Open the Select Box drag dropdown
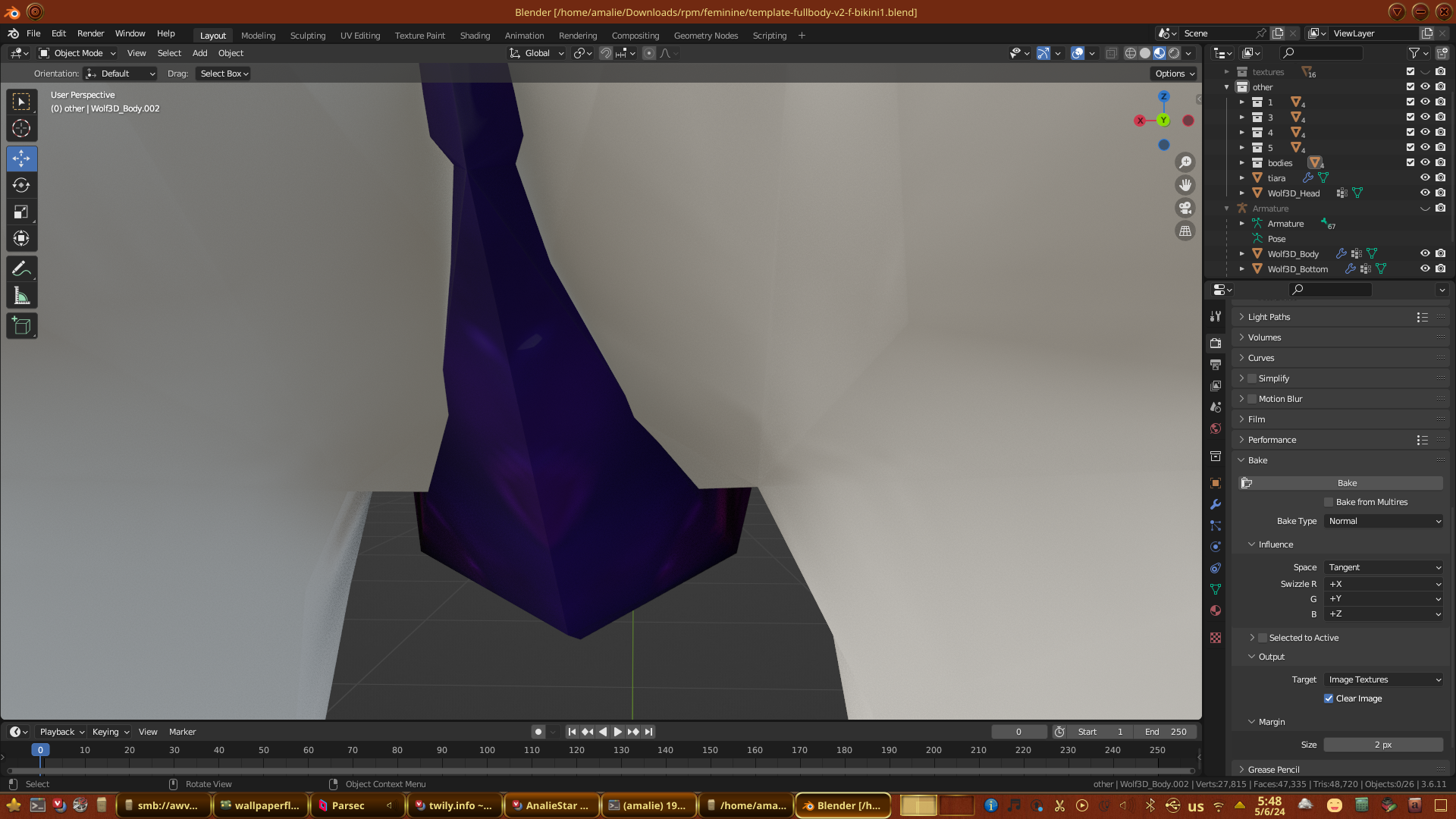 tap(224, 74)
